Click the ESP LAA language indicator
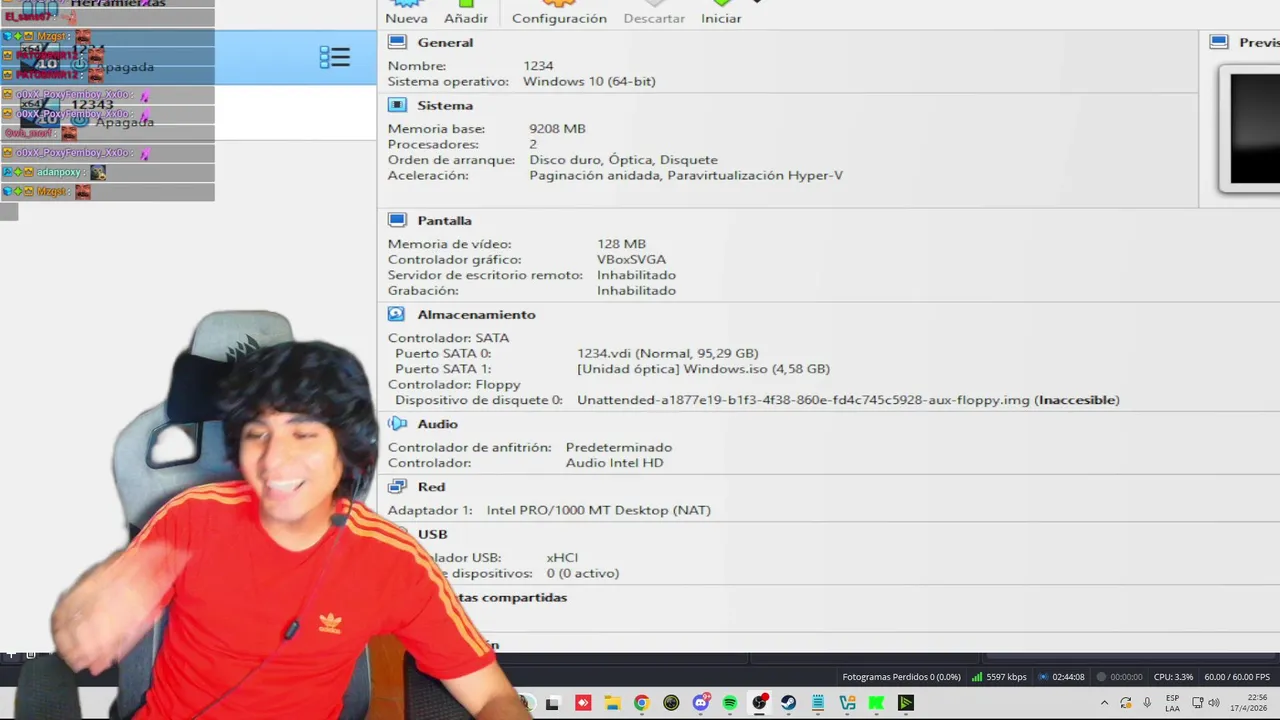Viewport: 1280px width, 720px height. point(1172,703)
